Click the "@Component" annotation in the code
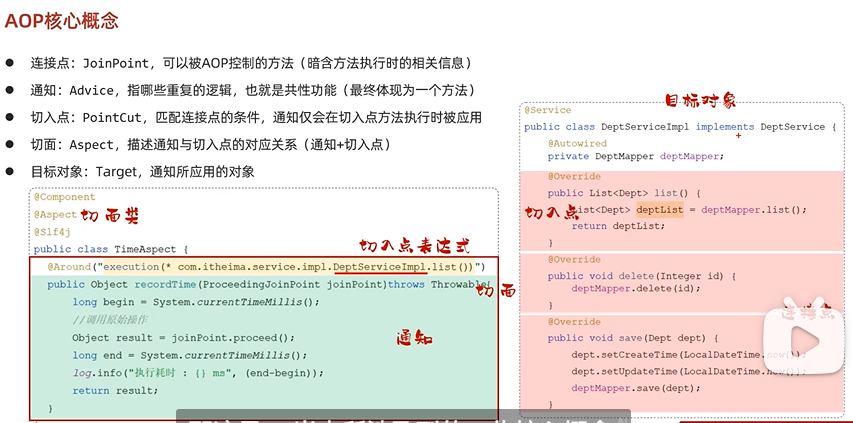The image size is (853, 423). point(64,197)
